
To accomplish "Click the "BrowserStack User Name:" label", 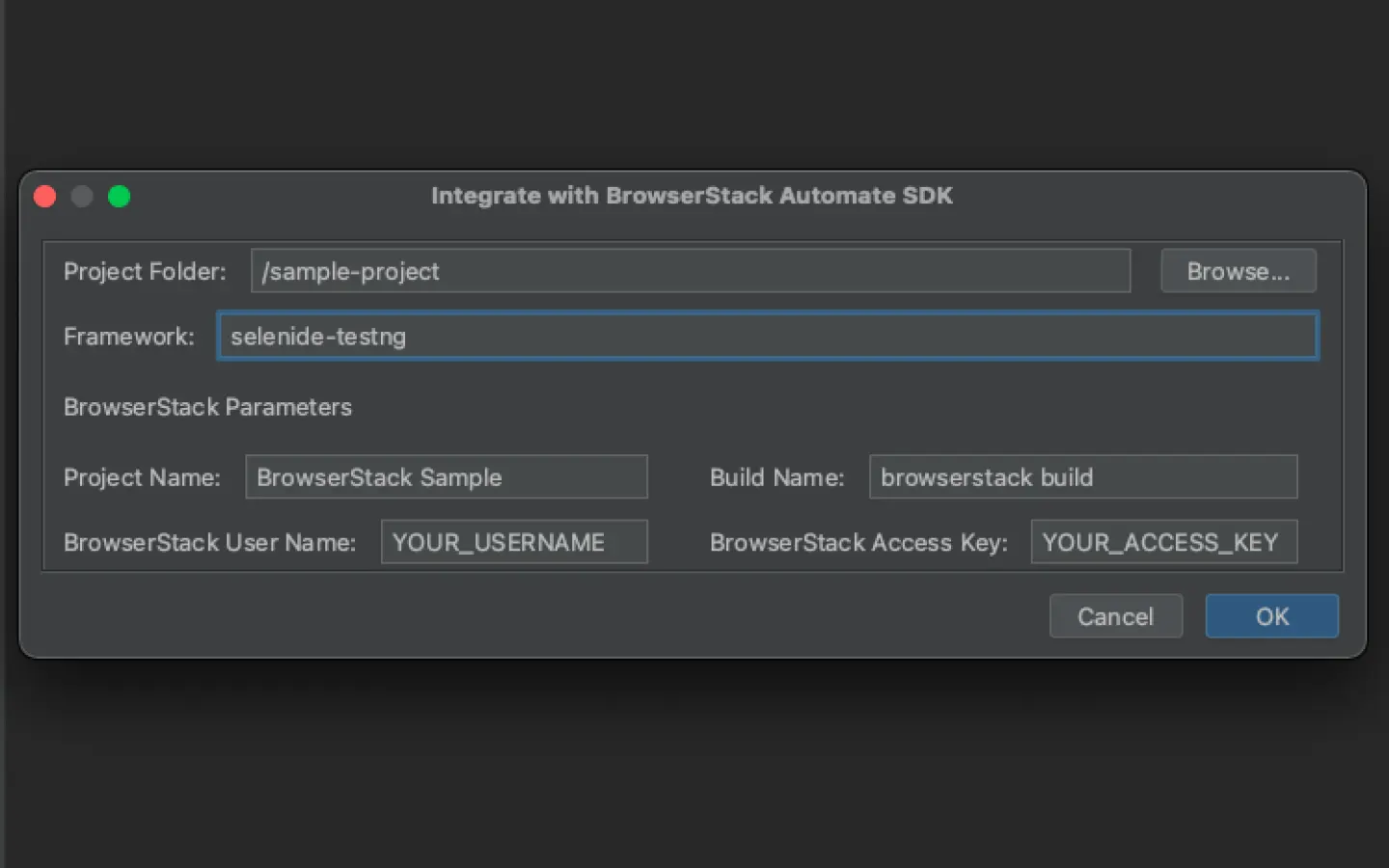I will click(x=209, y=543).
